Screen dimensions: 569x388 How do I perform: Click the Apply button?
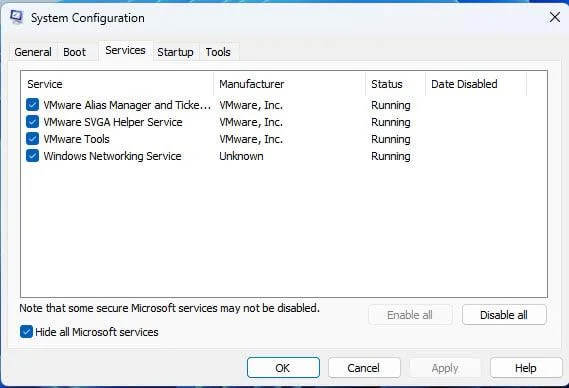coord(445,368)
